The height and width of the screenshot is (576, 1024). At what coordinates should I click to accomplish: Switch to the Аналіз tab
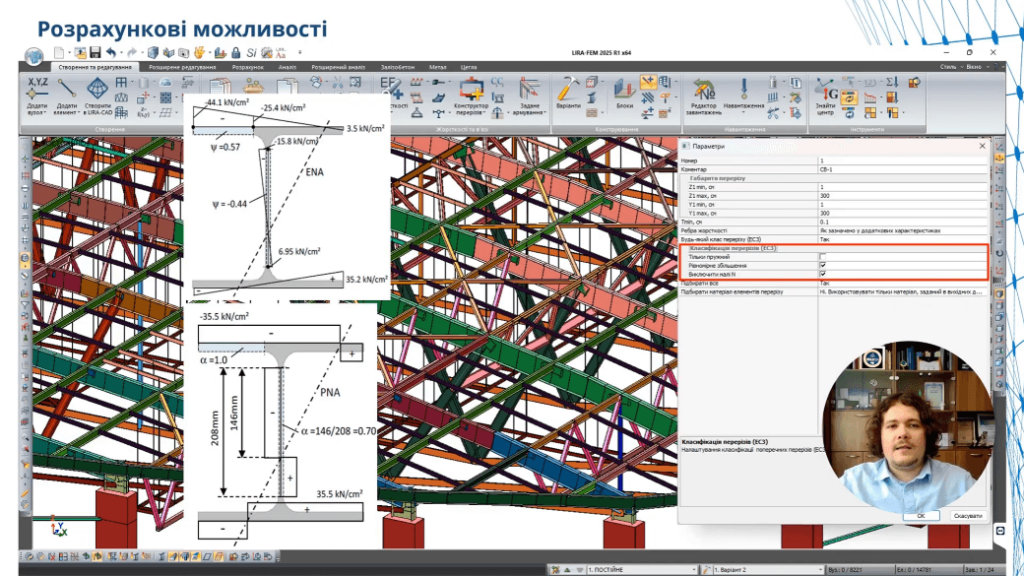point(287,67)
